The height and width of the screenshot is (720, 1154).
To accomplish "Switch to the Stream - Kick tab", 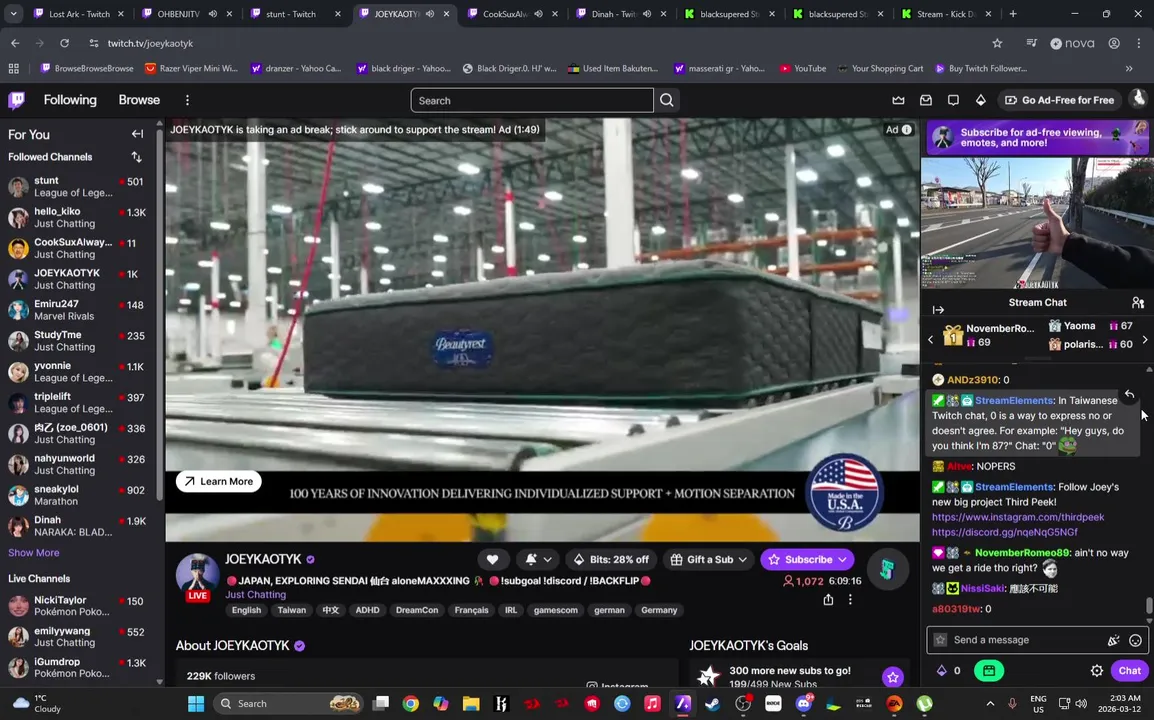I will (946, 14).
